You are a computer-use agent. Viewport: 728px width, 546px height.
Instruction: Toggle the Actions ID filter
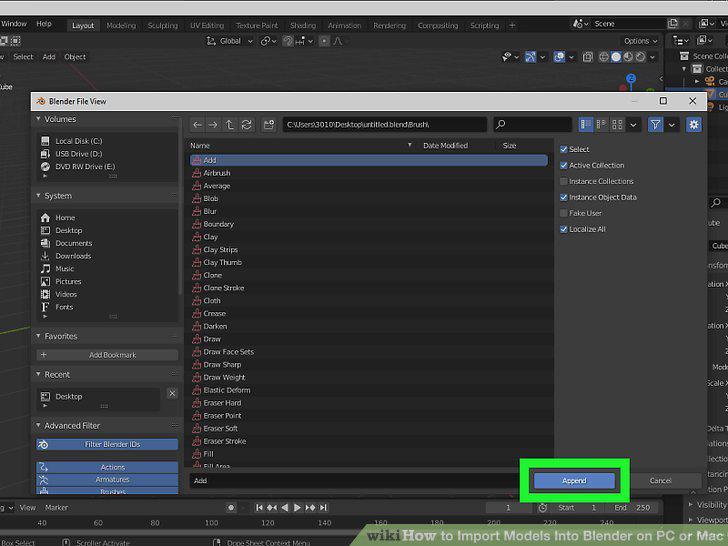coord(107,467)
